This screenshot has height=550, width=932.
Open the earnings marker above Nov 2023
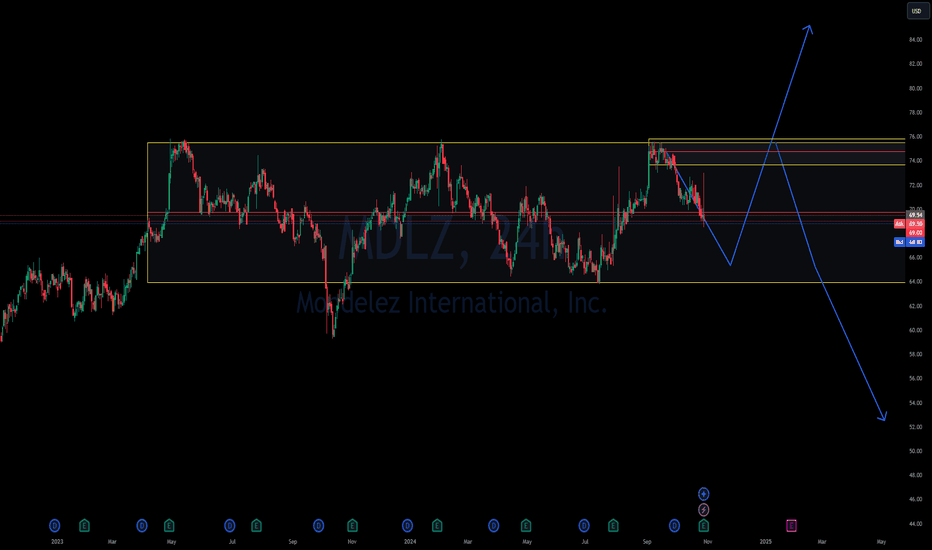point(352,526)
